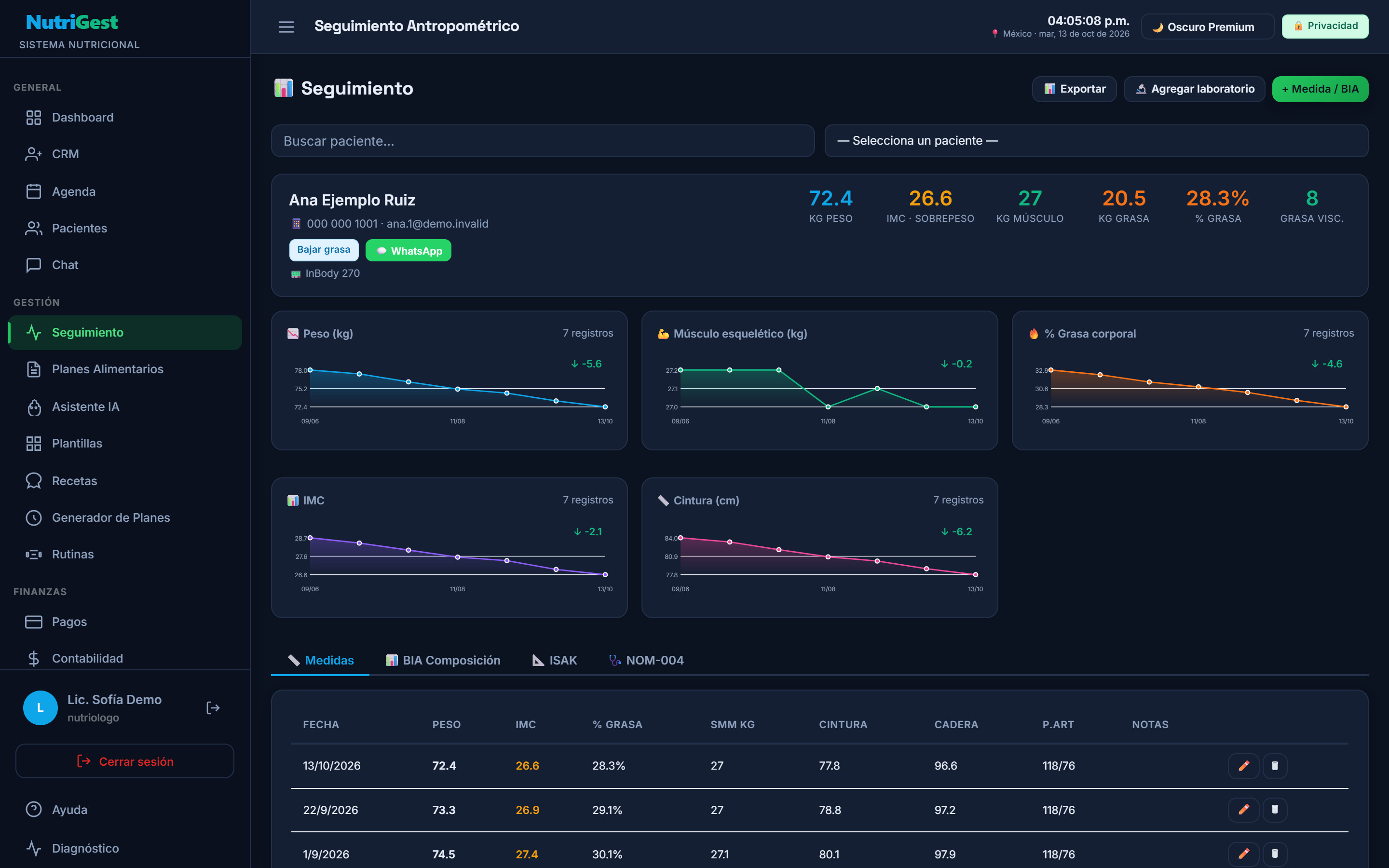The image size is (1389, 868).
Task: Edit the 1/9/2026 row with the pencil icon
Action: [1243, 854]
